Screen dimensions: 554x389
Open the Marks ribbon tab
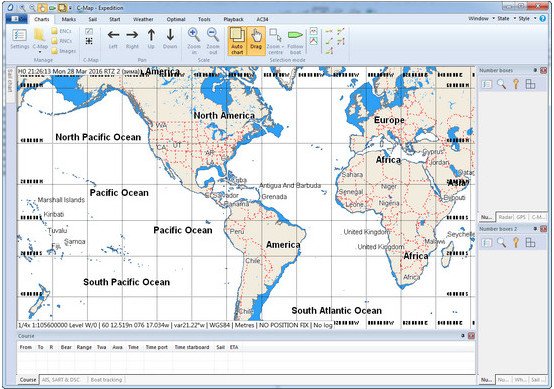(x=69, y=19)
